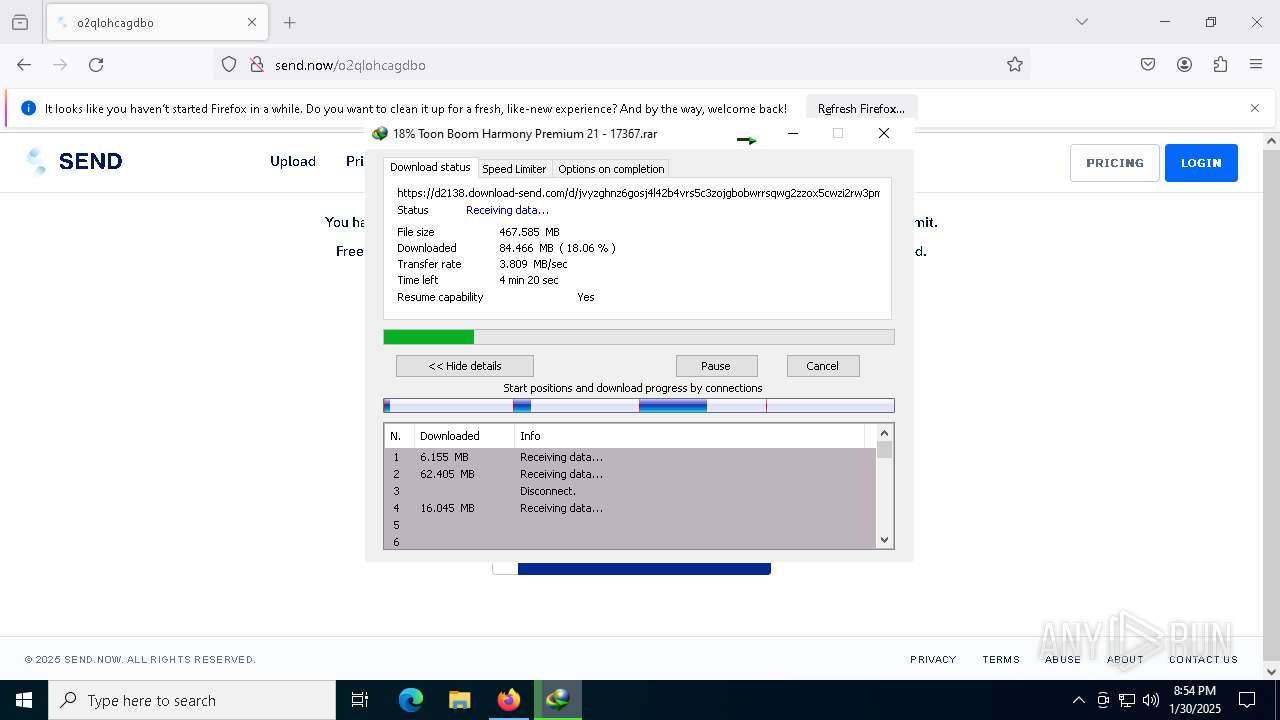Open a new tab with plus icon
This screenshot has width=1280, height=720.
(x=290, y=22)
